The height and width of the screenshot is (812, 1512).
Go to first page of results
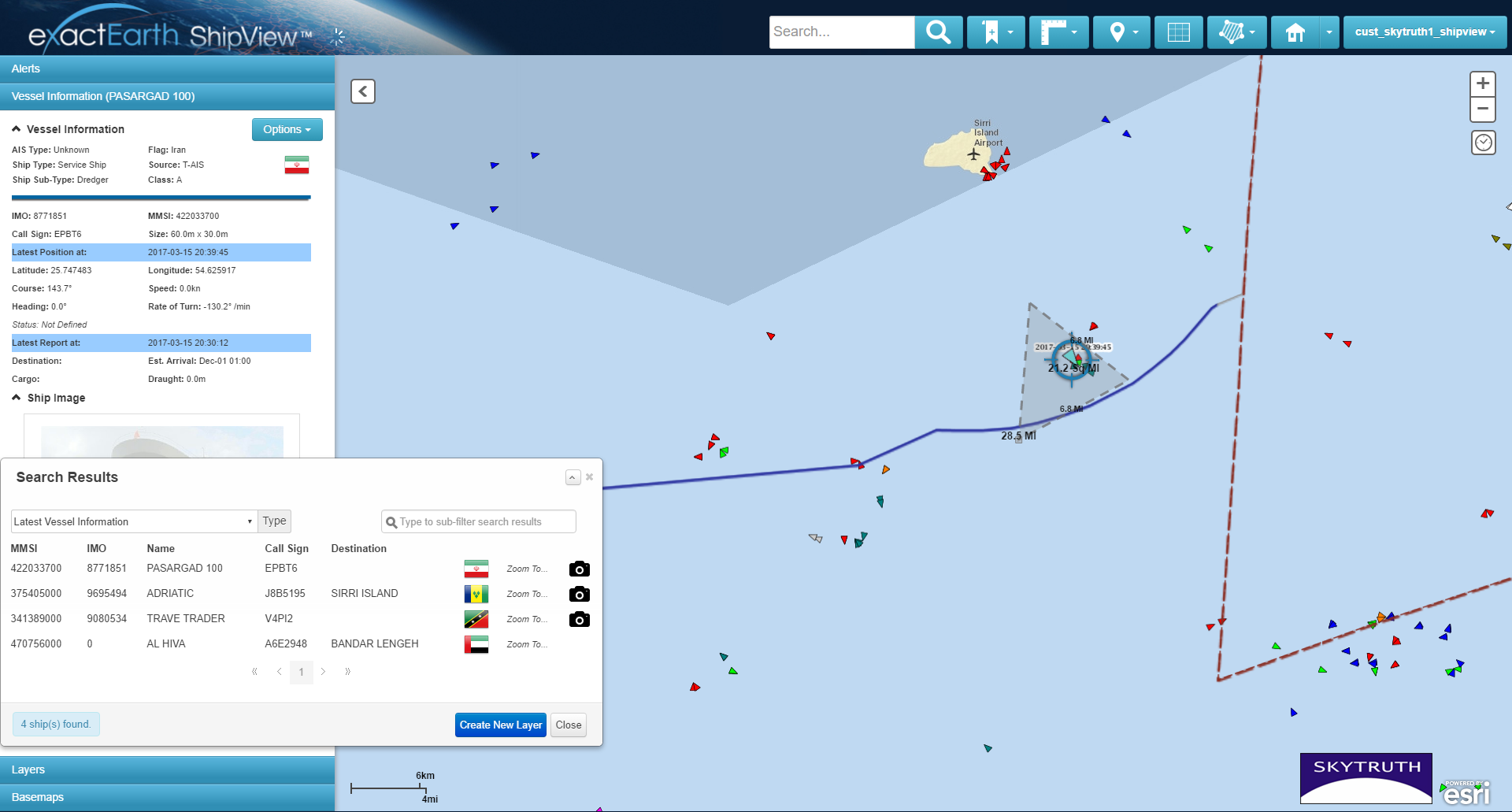click(x=254, y=672)
